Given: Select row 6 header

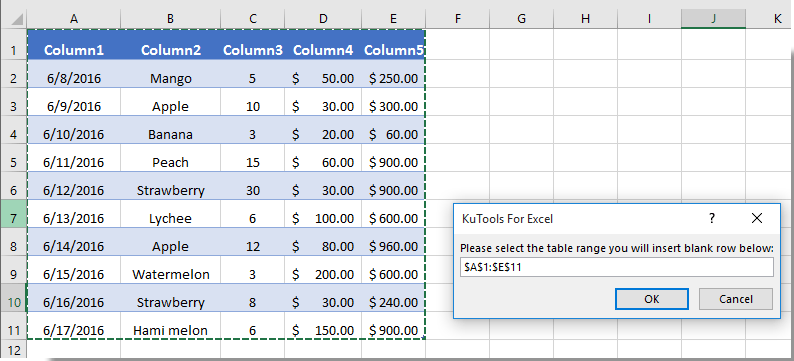Looking at the screenshot, I should (13, 185).
